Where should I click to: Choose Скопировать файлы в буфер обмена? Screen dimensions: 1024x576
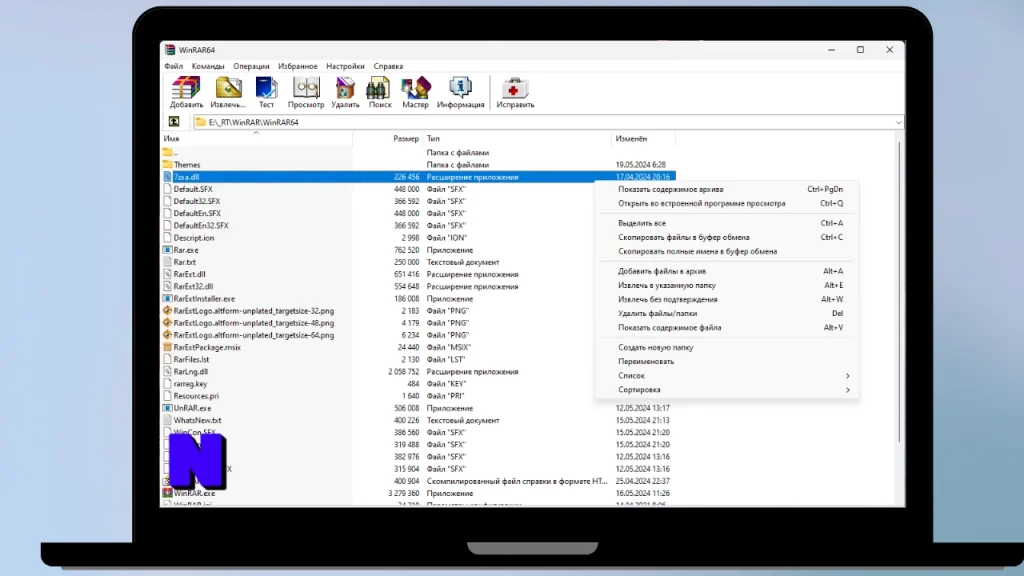[x=726, y=237]
